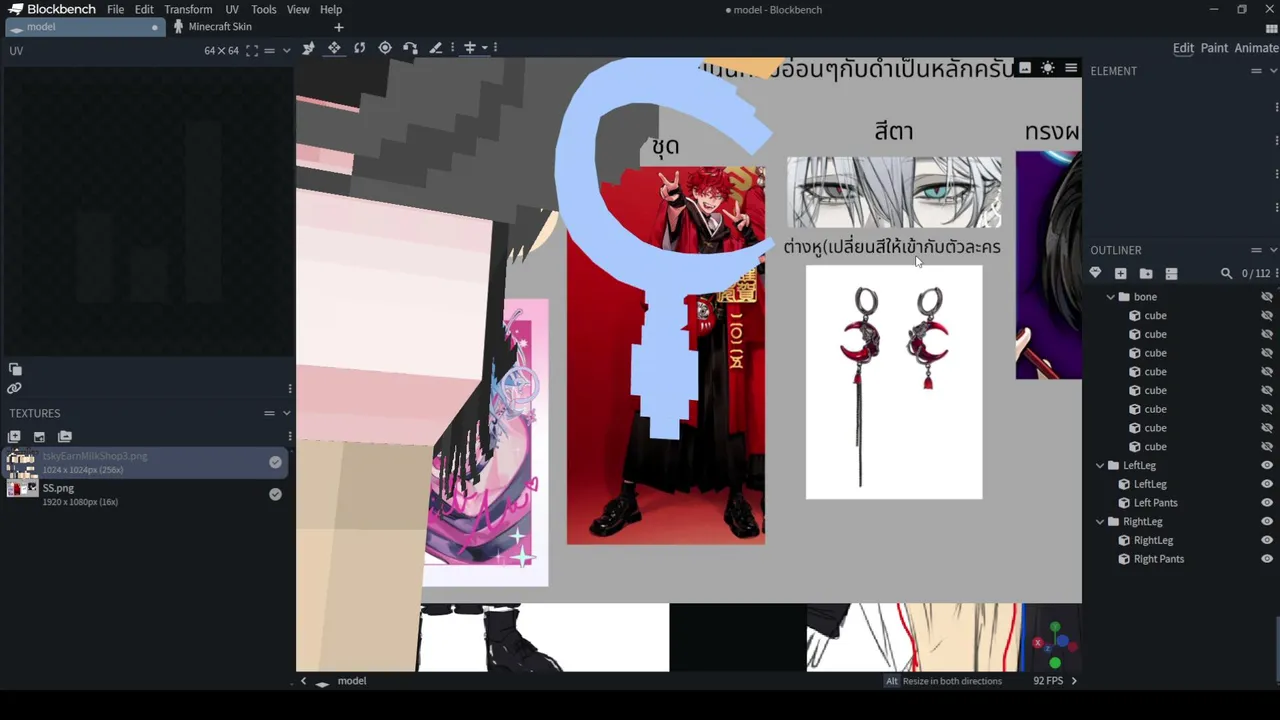Open the UV menu in the menu bar
This screenshot has width=1280, height=720.
(232, 9)
